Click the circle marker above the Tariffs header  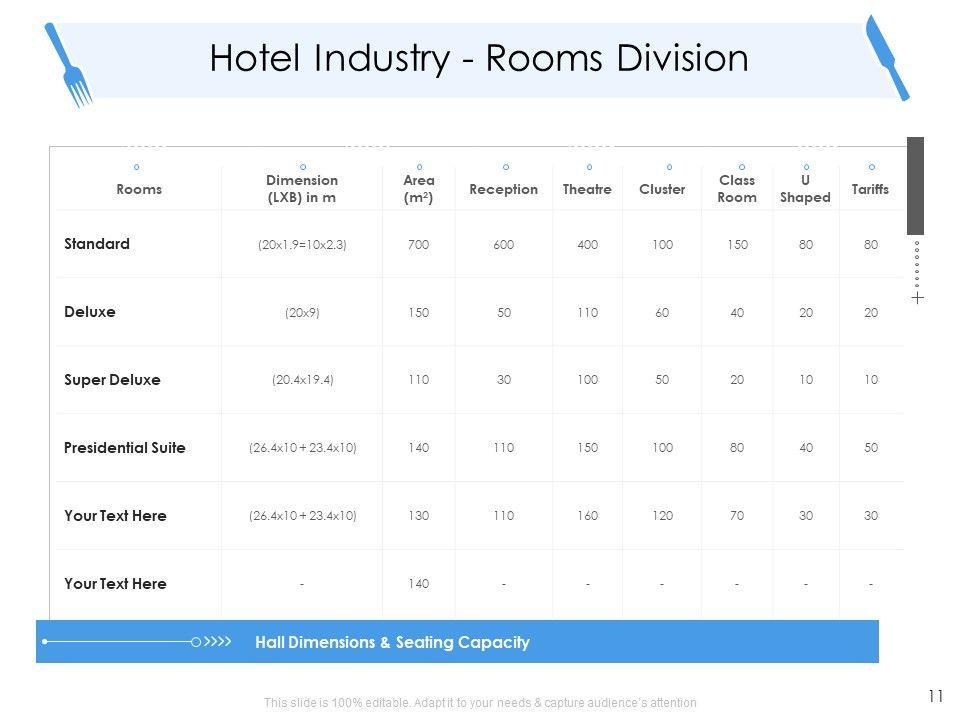871,167
